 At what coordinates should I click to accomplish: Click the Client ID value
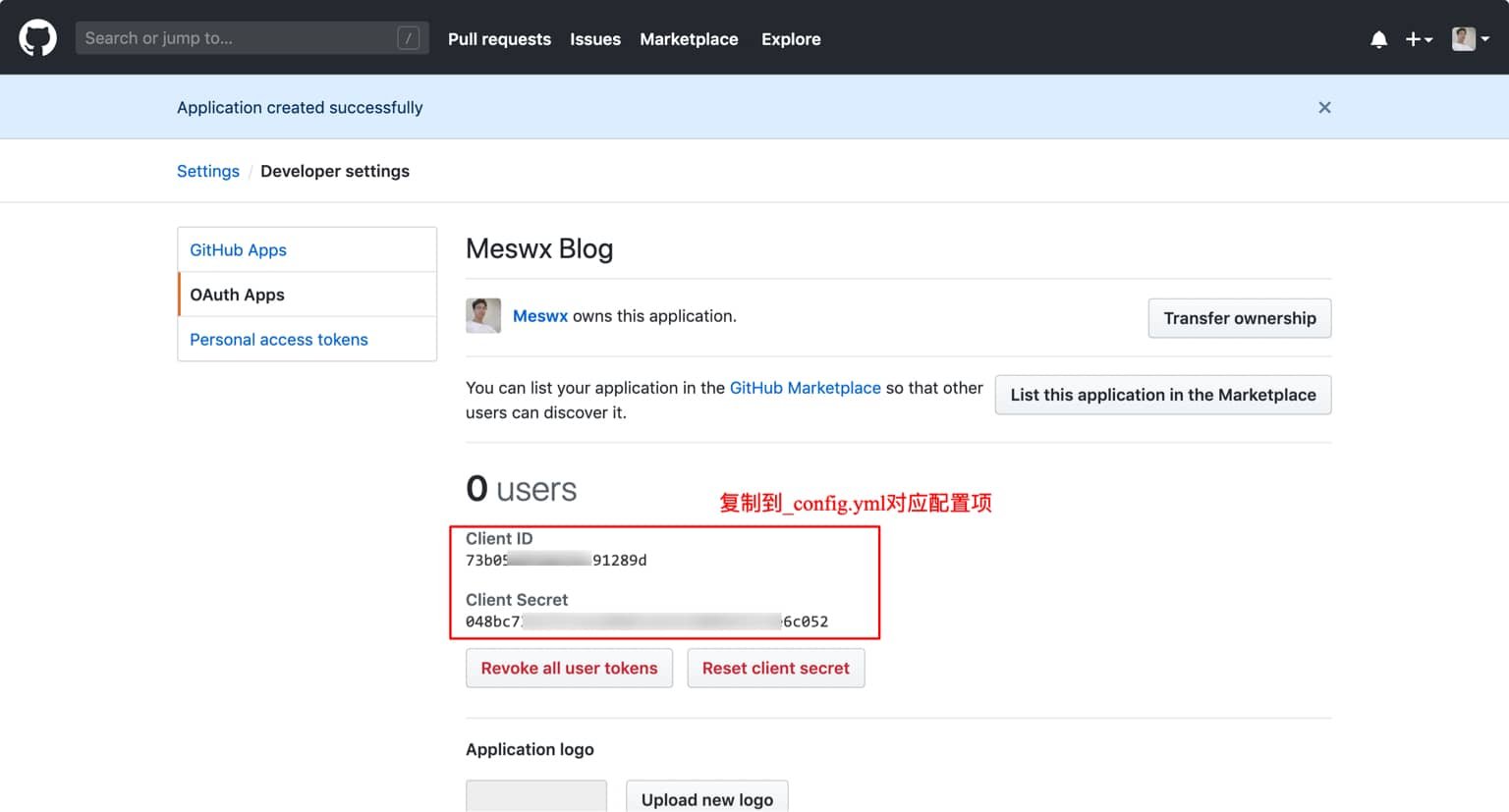(x=556, y=560)
